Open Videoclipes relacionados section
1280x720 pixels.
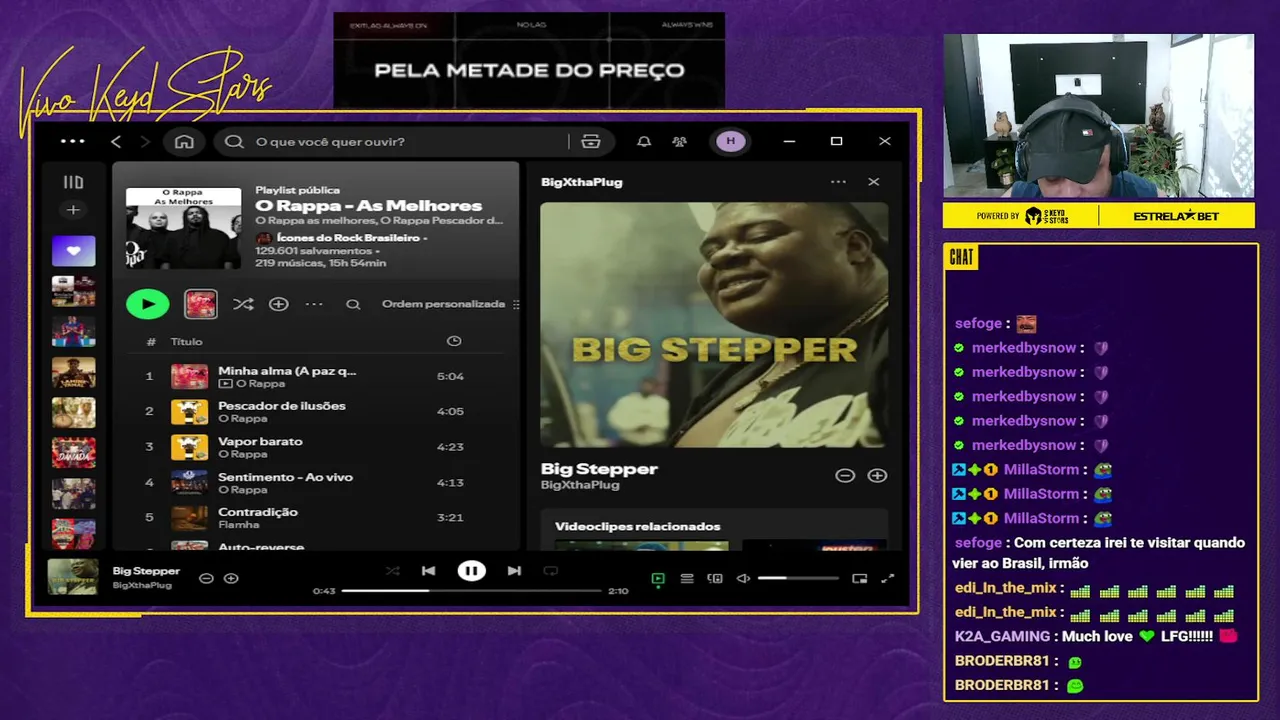pos(637,526)
